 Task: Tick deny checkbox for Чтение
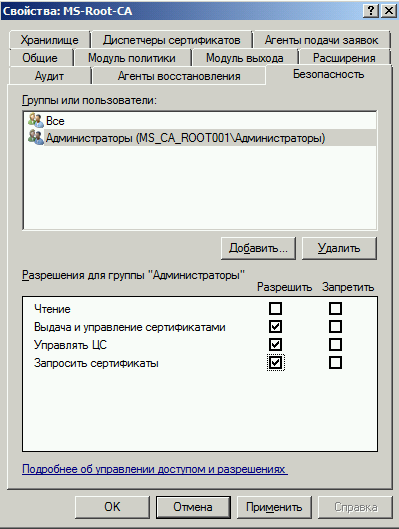tap(335, 308)
